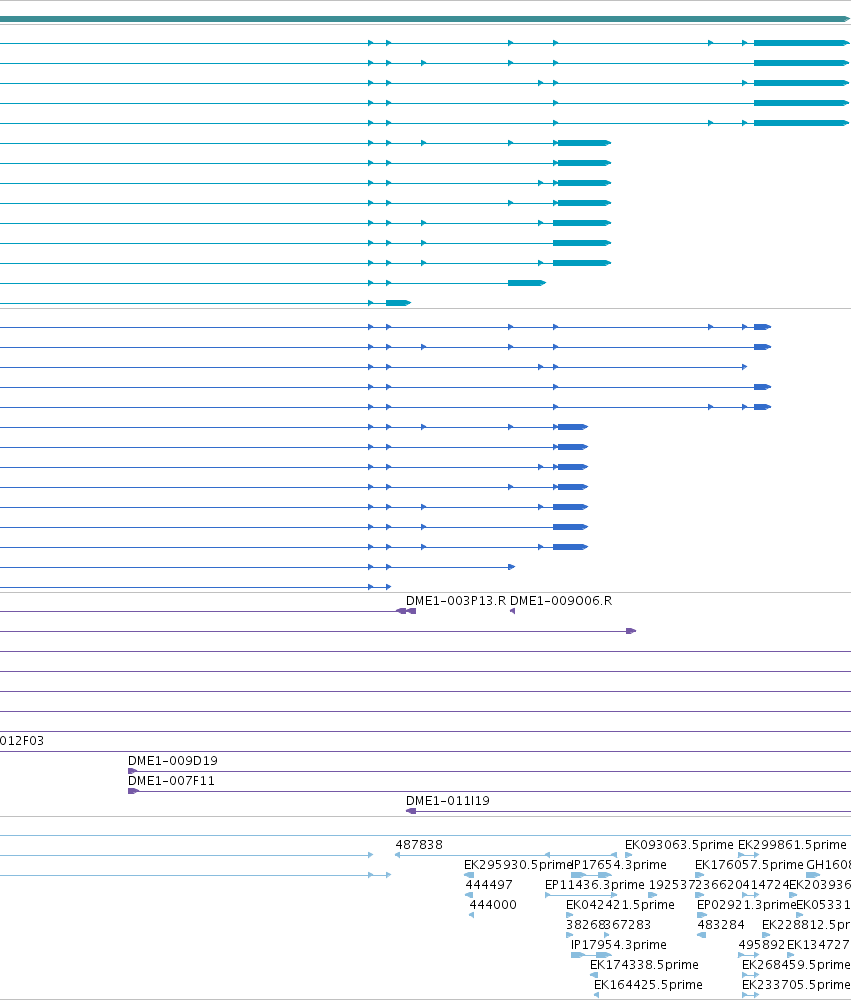
Task: Click the shortest teal transcript's final exon block
Action: click(x=398, y=303)
